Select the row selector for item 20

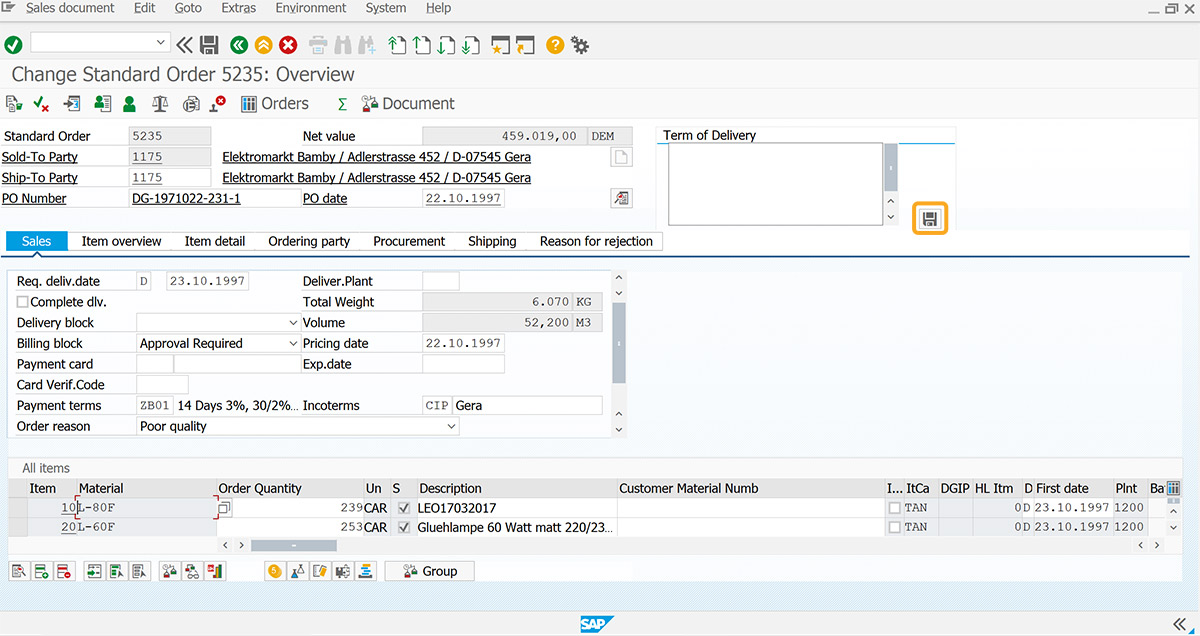(x=17, y=527)
